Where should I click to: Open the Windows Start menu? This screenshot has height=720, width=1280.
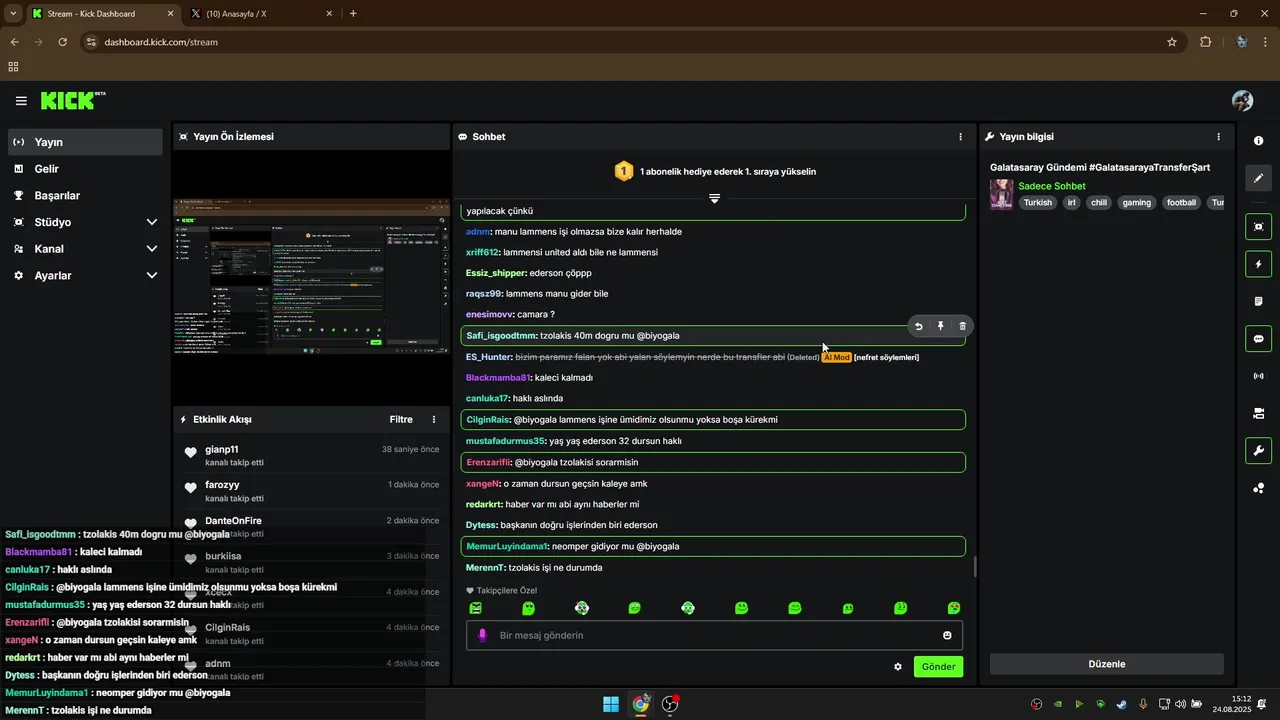click(x=611, y=704)
